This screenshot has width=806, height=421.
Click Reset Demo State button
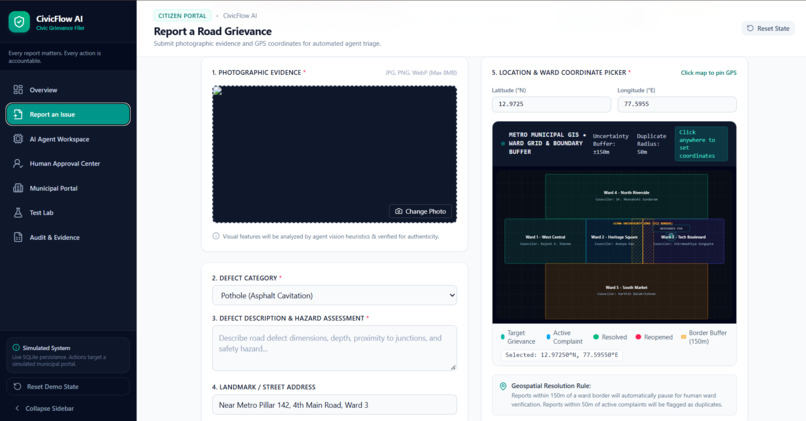[x=68, y=387]
